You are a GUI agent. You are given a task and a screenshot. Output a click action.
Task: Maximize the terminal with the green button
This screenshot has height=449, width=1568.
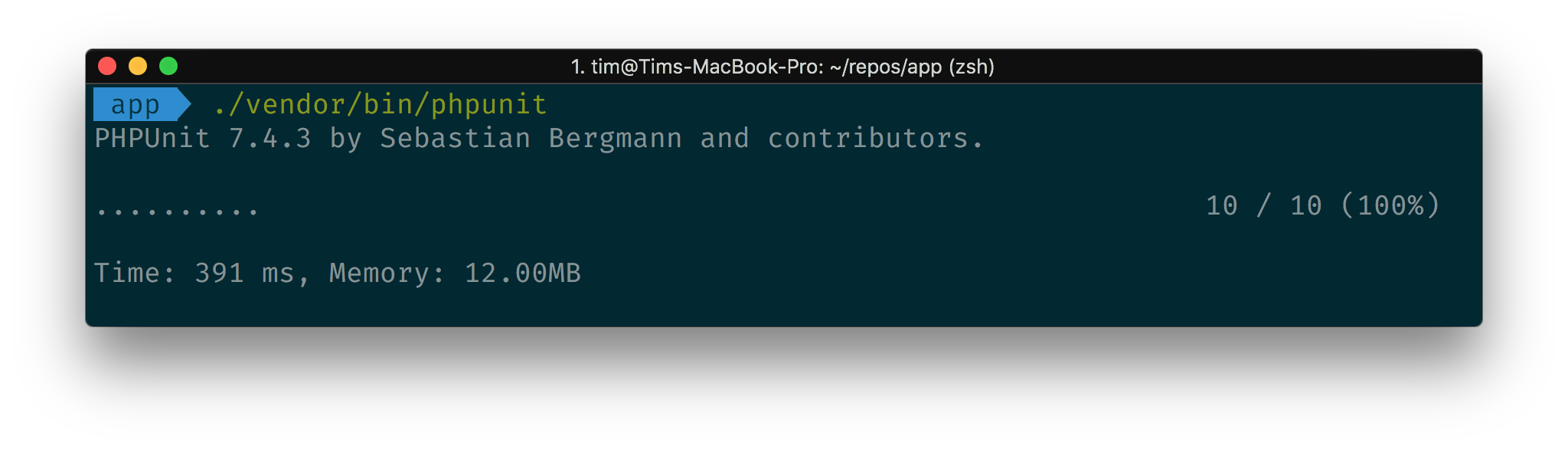click(x=168, y=67)
